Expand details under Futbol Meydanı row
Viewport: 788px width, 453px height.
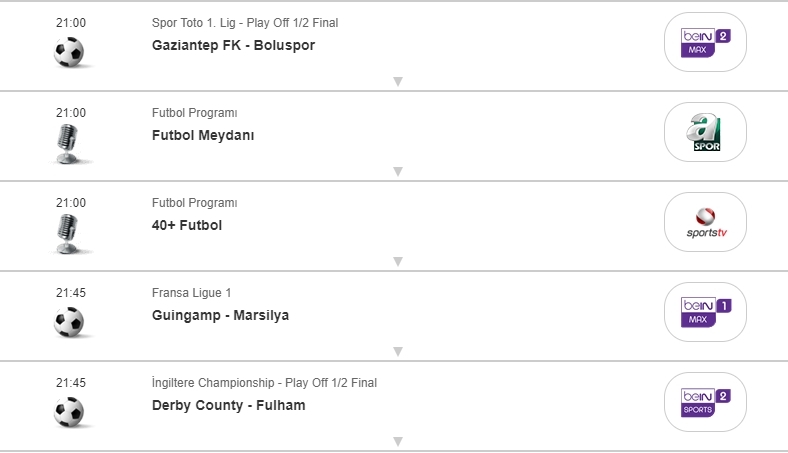click(397, 172)
